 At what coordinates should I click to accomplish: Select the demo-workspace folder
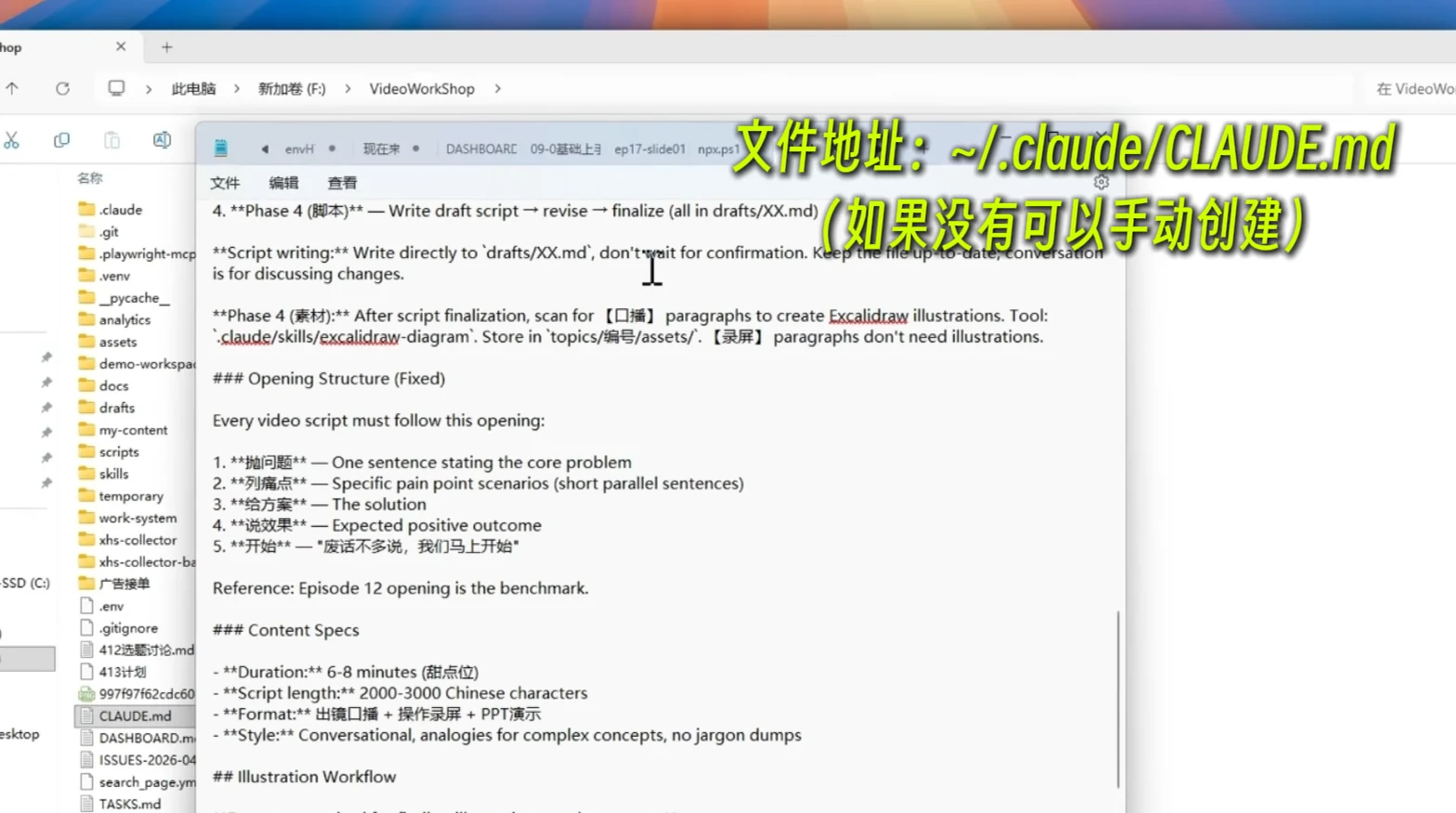point(135,364)
